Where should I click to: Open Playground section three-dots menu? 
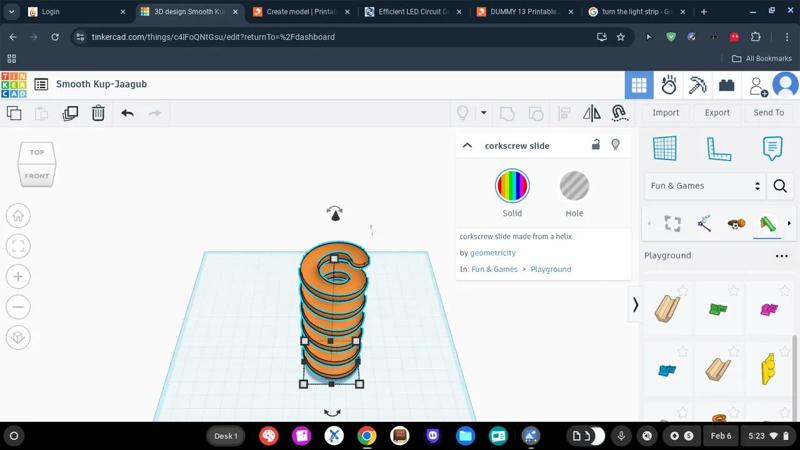781,256
